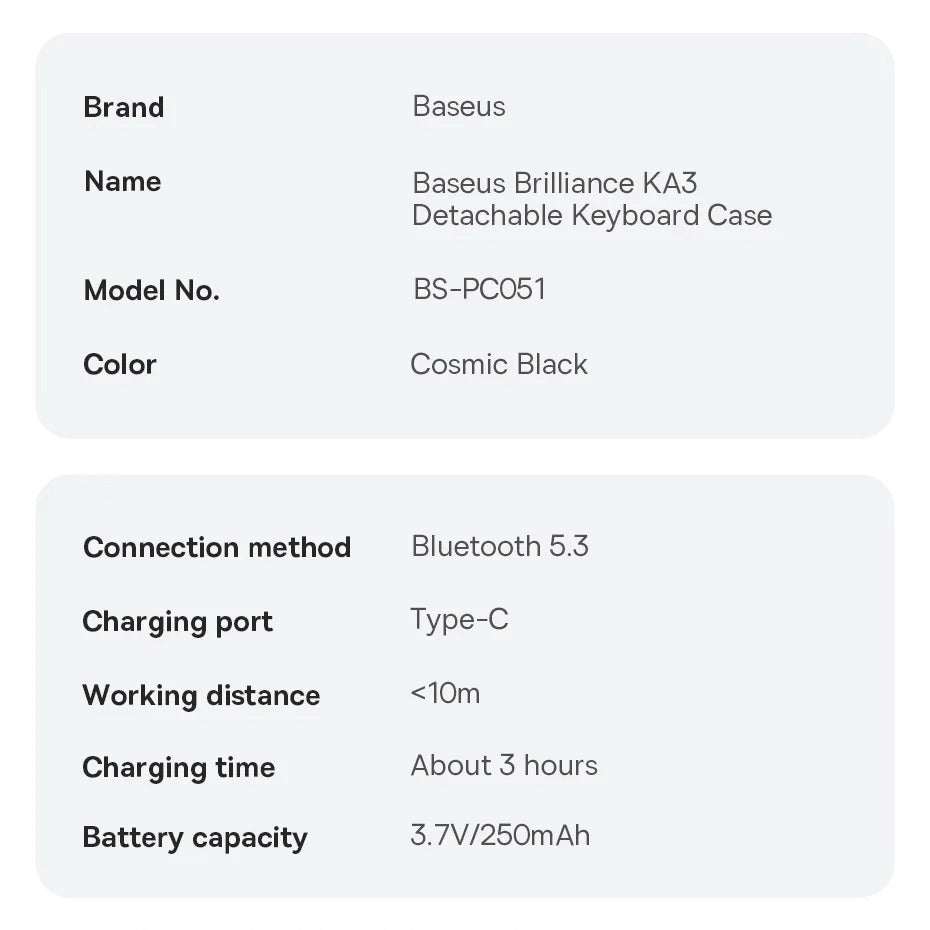Click the 'Color' label
930x930 pixels.
(120, 364)
